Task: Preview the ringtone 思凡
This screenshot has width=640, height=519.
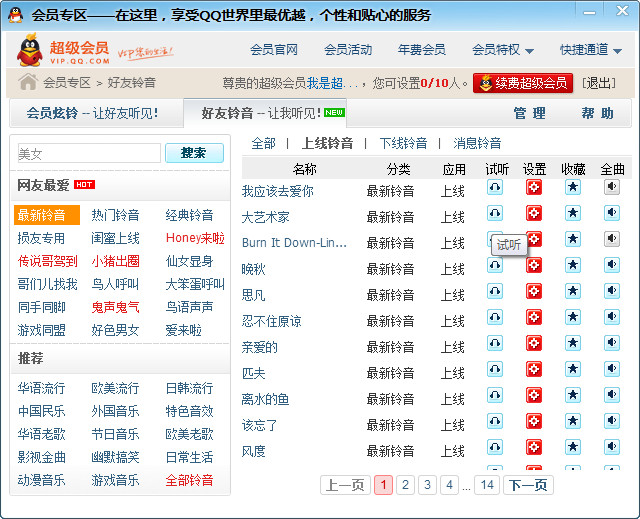Action: [495, 291]
